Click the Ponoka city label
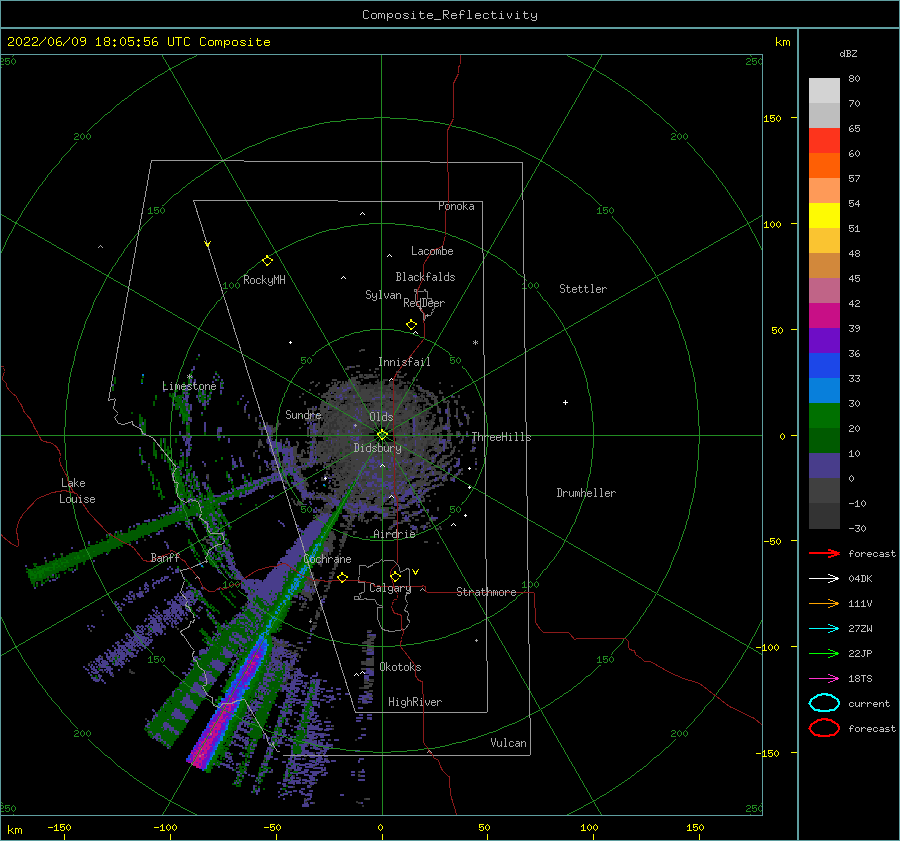Viewport: 900px width, 841px height. (x=456, y=206)
